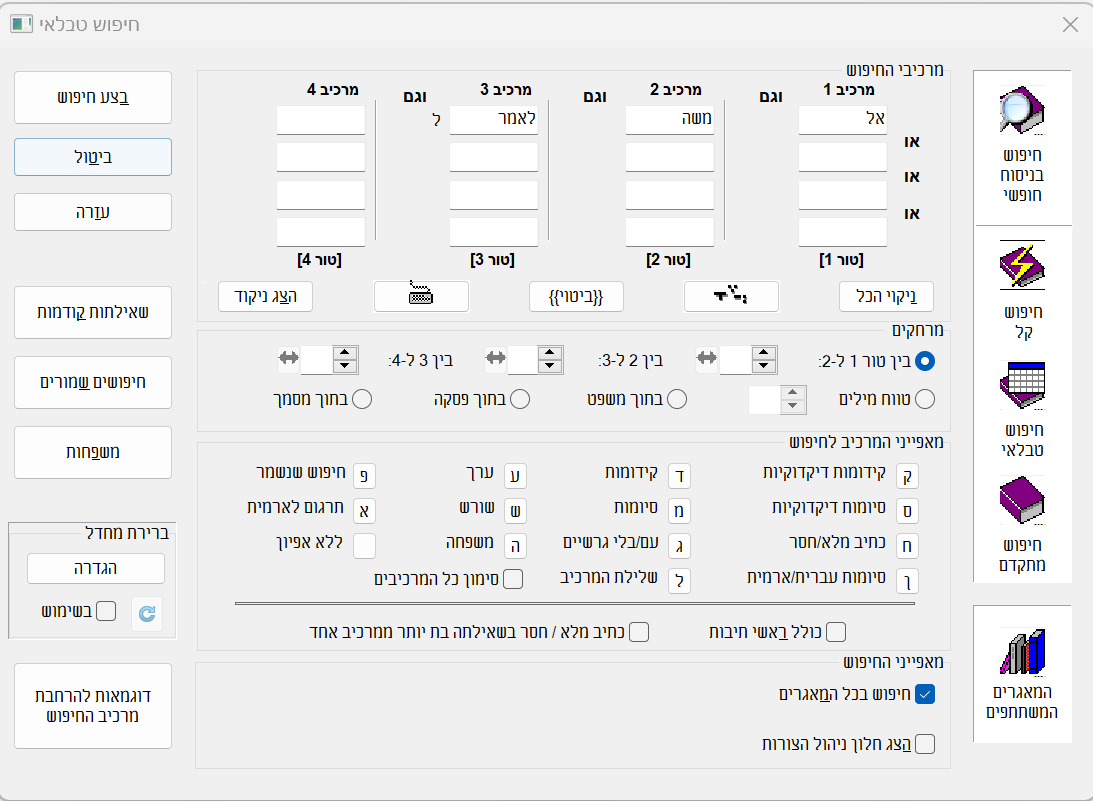Click the ביטול cancel button

tap(93, 157)
